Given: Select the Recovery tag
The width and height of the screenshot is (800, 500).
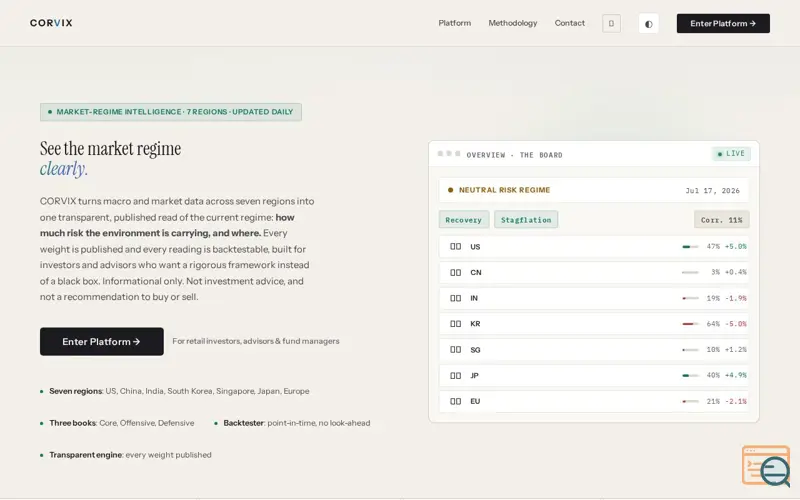Looking at the screenshot, I should 463,220.
